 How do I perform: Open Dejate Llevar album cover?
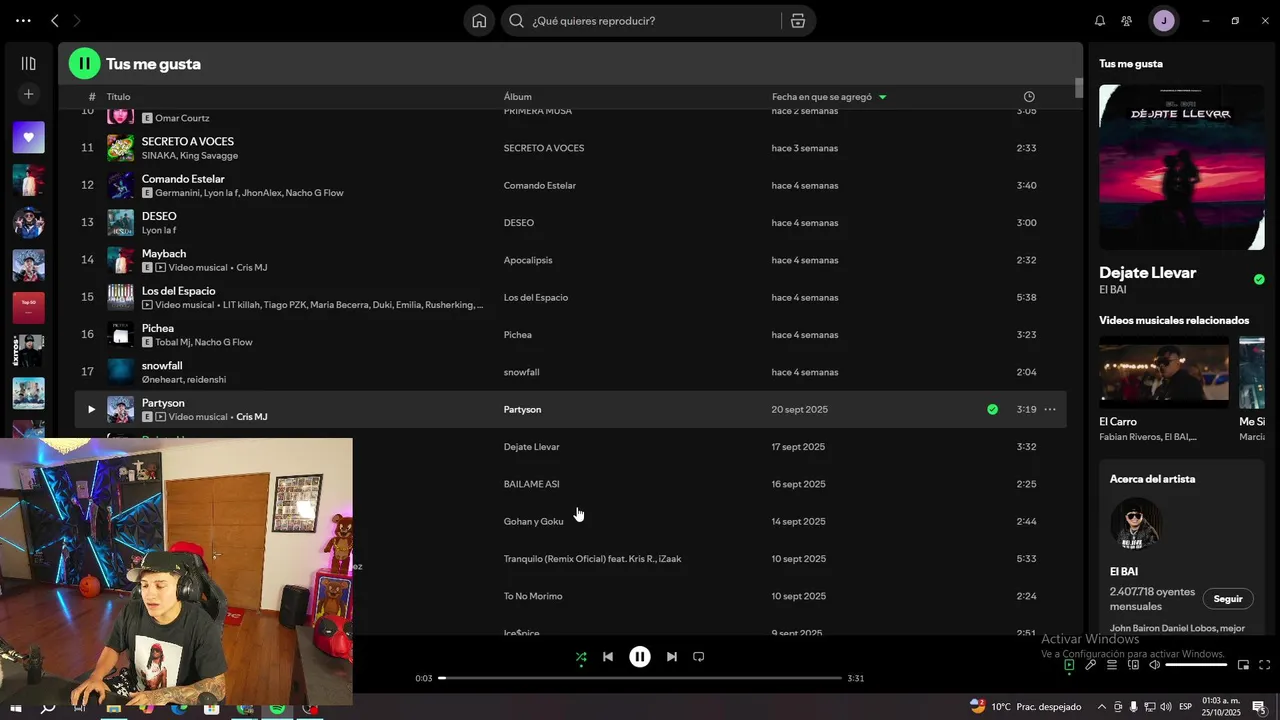coord(1181,167)
